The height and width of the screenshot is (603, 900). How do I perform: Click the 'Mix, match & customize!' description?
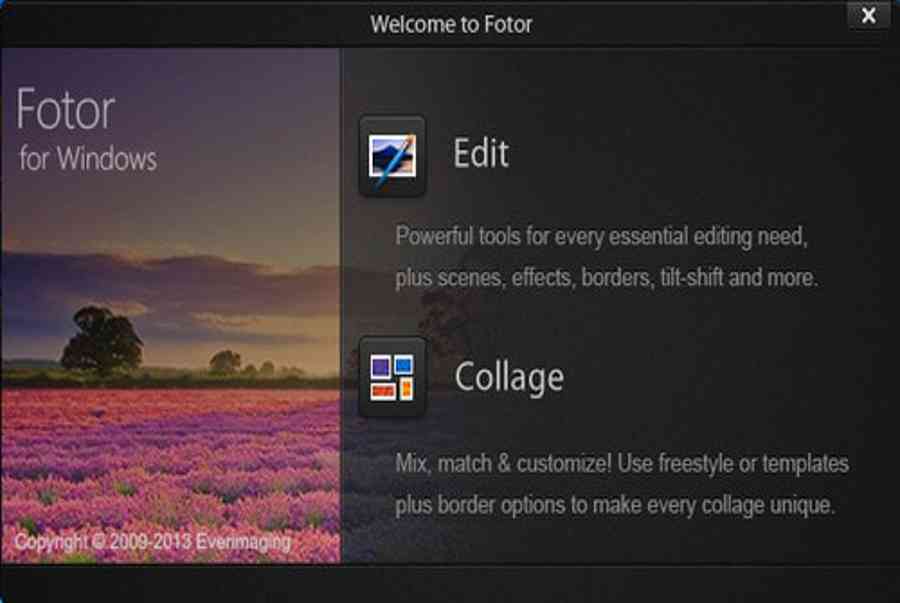(x=621, y=464)
